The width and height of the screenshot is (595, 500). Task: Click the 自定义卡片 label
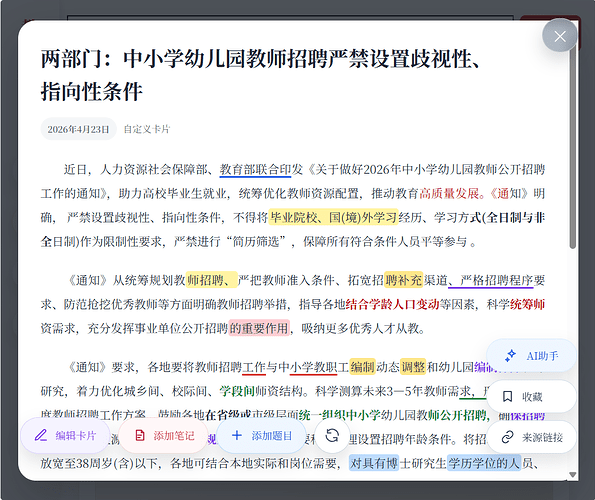tap(147, 129)
